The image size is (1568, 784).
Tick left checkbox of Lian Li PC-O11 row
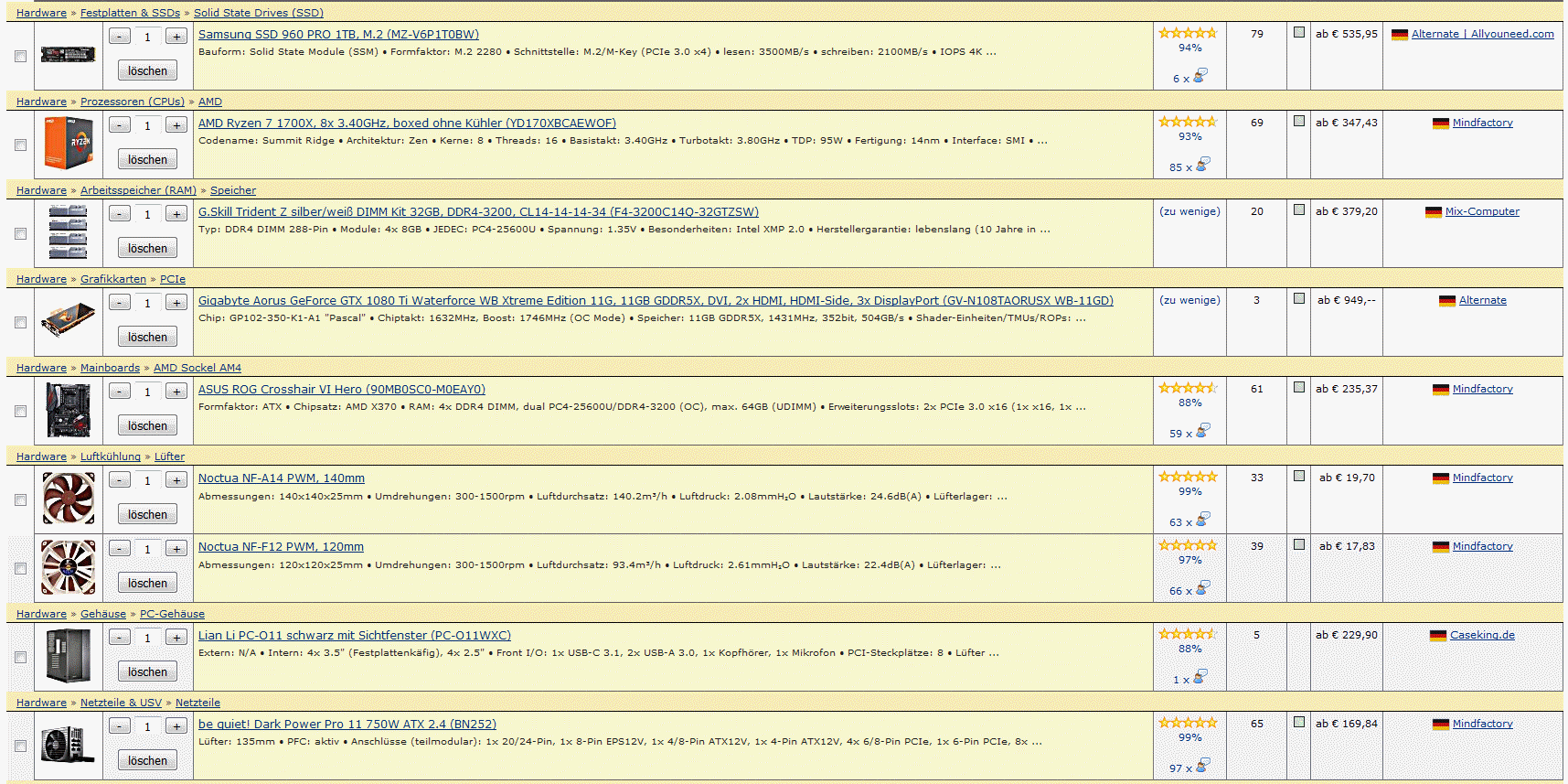click(x=20, y=657)
